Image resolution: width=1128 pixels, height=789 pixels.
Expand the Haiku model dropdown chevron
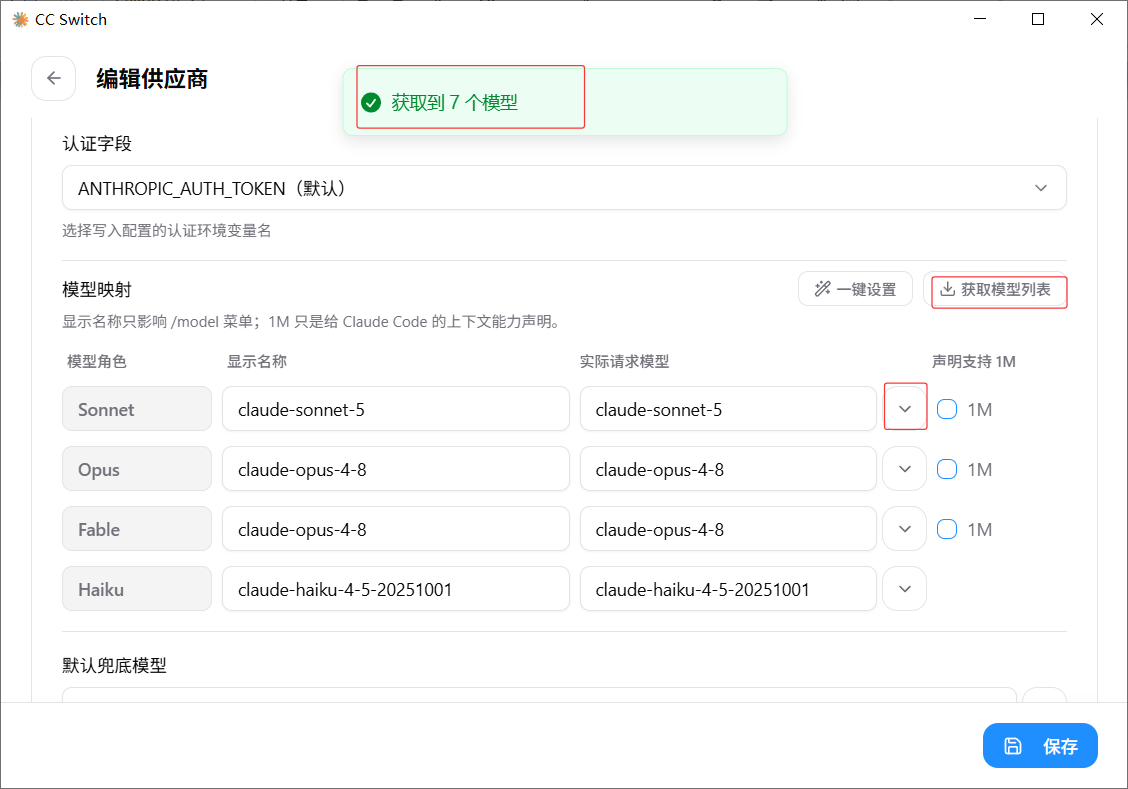click(905, 589)
